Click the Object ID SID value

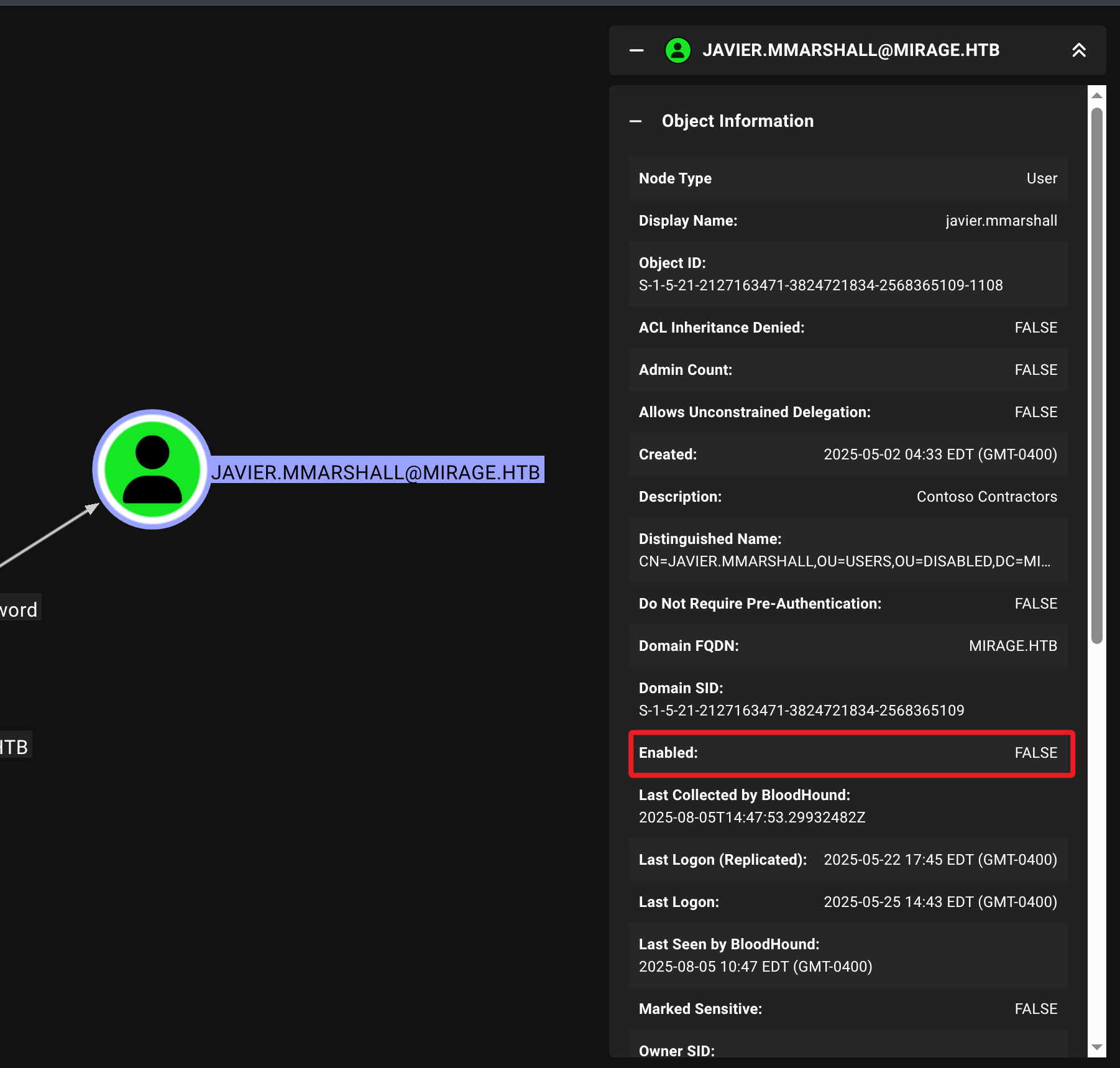pyautogui.click(x=820, y=285)
